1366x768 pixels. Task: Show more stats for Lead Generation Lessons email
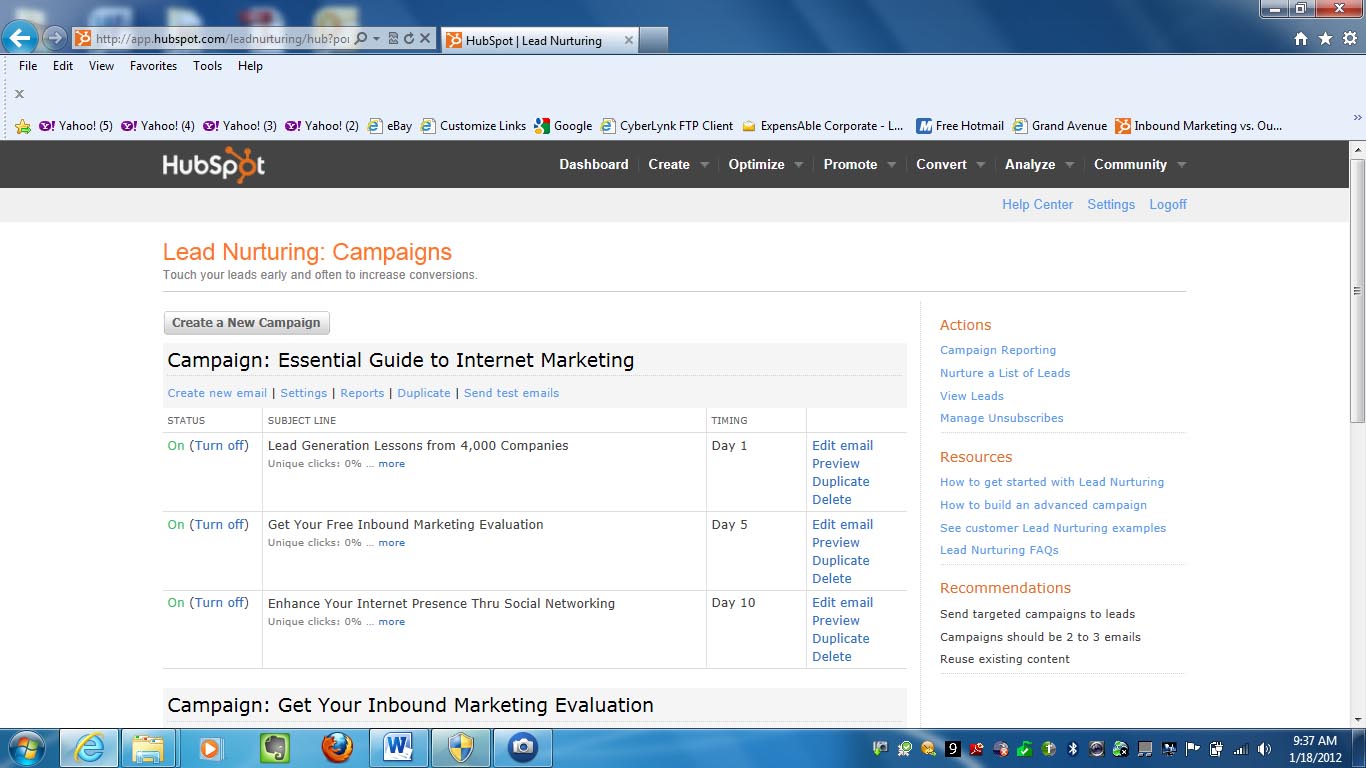(392, 464)
